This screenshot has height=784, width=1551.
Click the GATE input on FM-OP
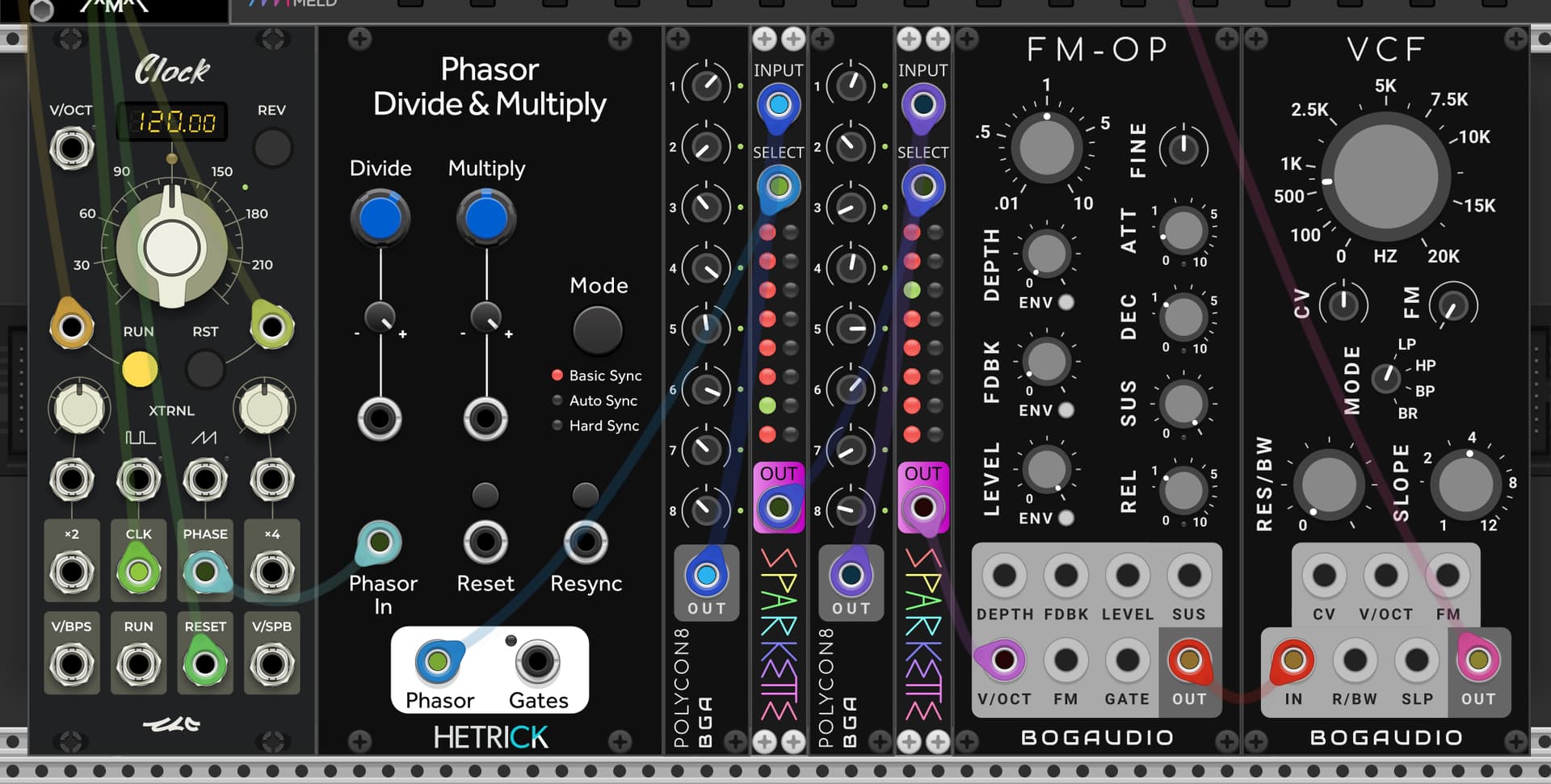[x=1127, y=660]
